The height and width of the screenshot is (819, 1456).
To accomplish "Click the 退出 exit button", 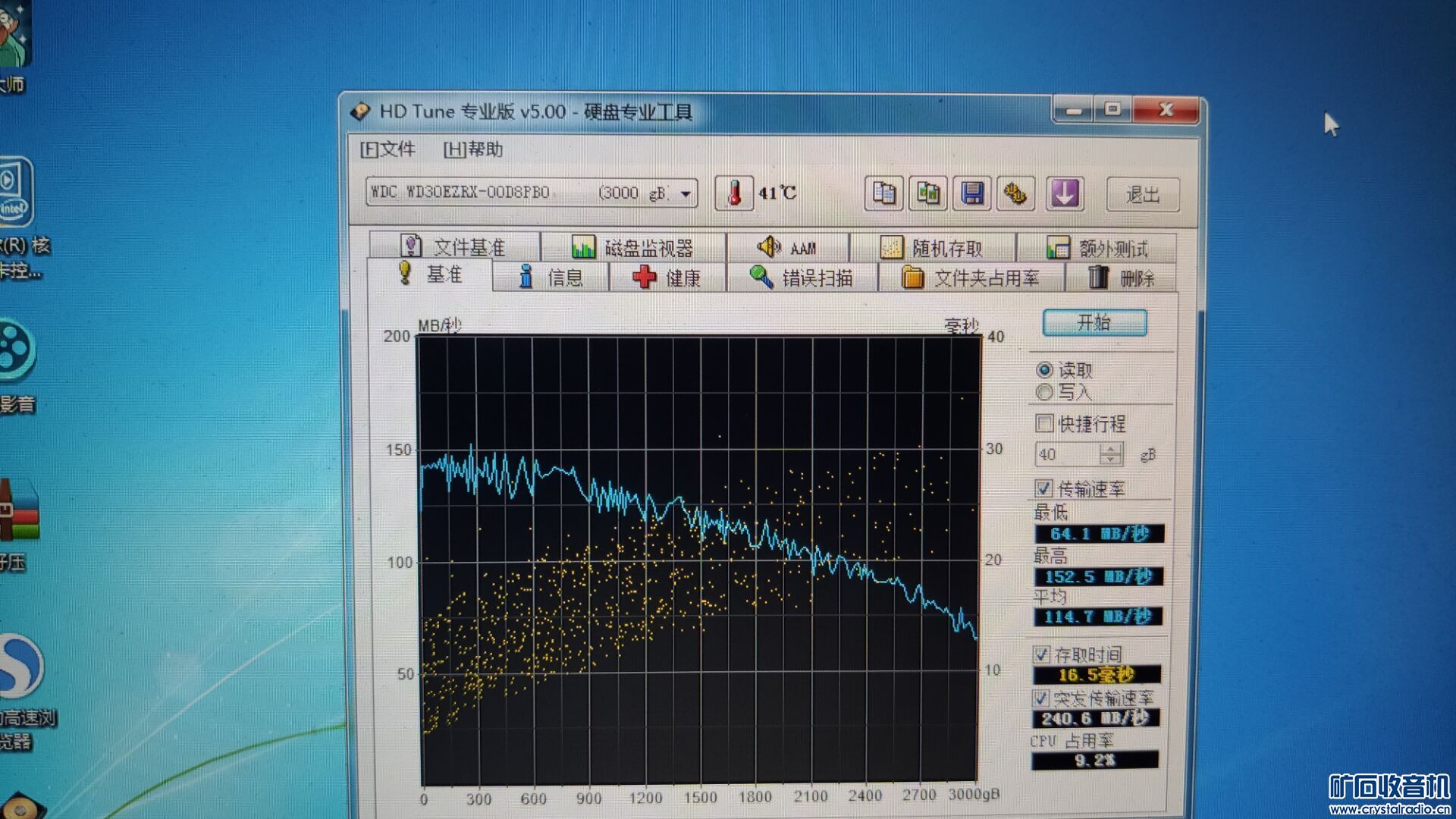I will pos(1143,195).
